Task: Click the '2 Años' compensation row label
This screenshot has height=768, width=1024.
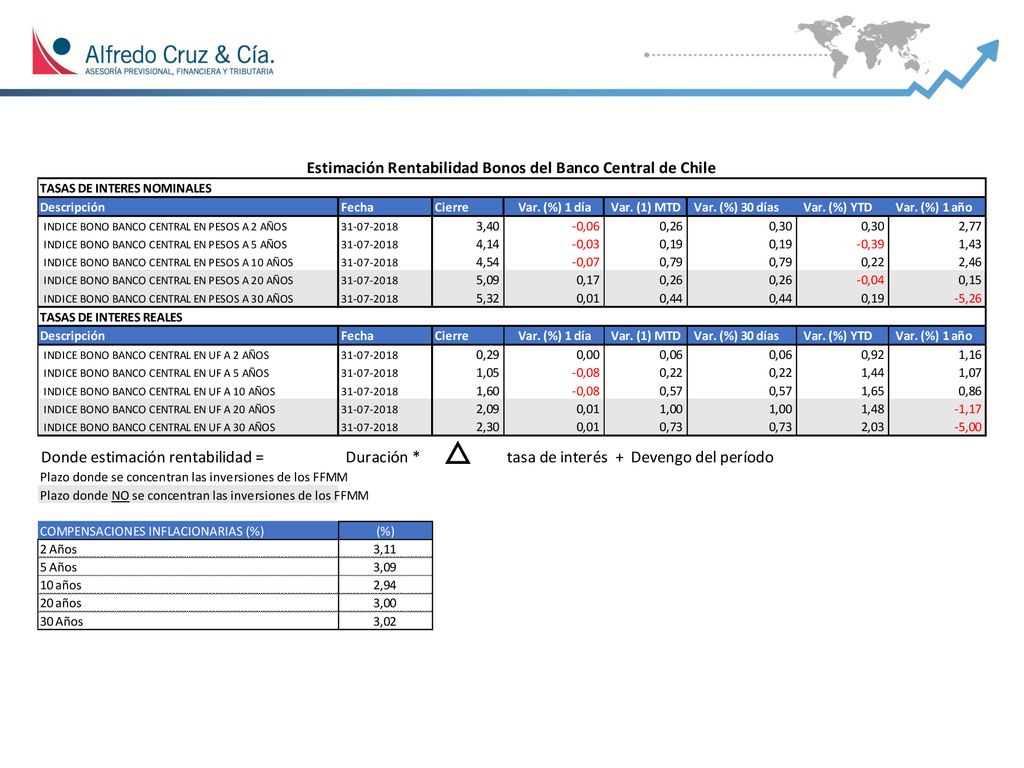Action: (58, 549)
